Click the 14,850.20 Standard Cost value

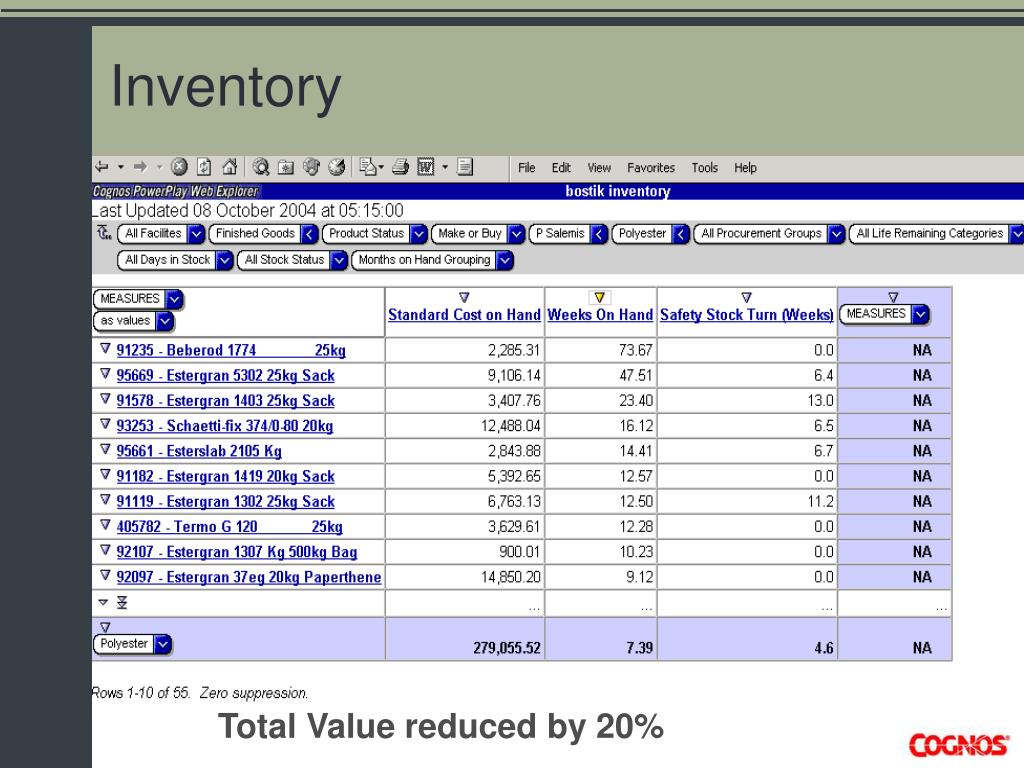511,577
